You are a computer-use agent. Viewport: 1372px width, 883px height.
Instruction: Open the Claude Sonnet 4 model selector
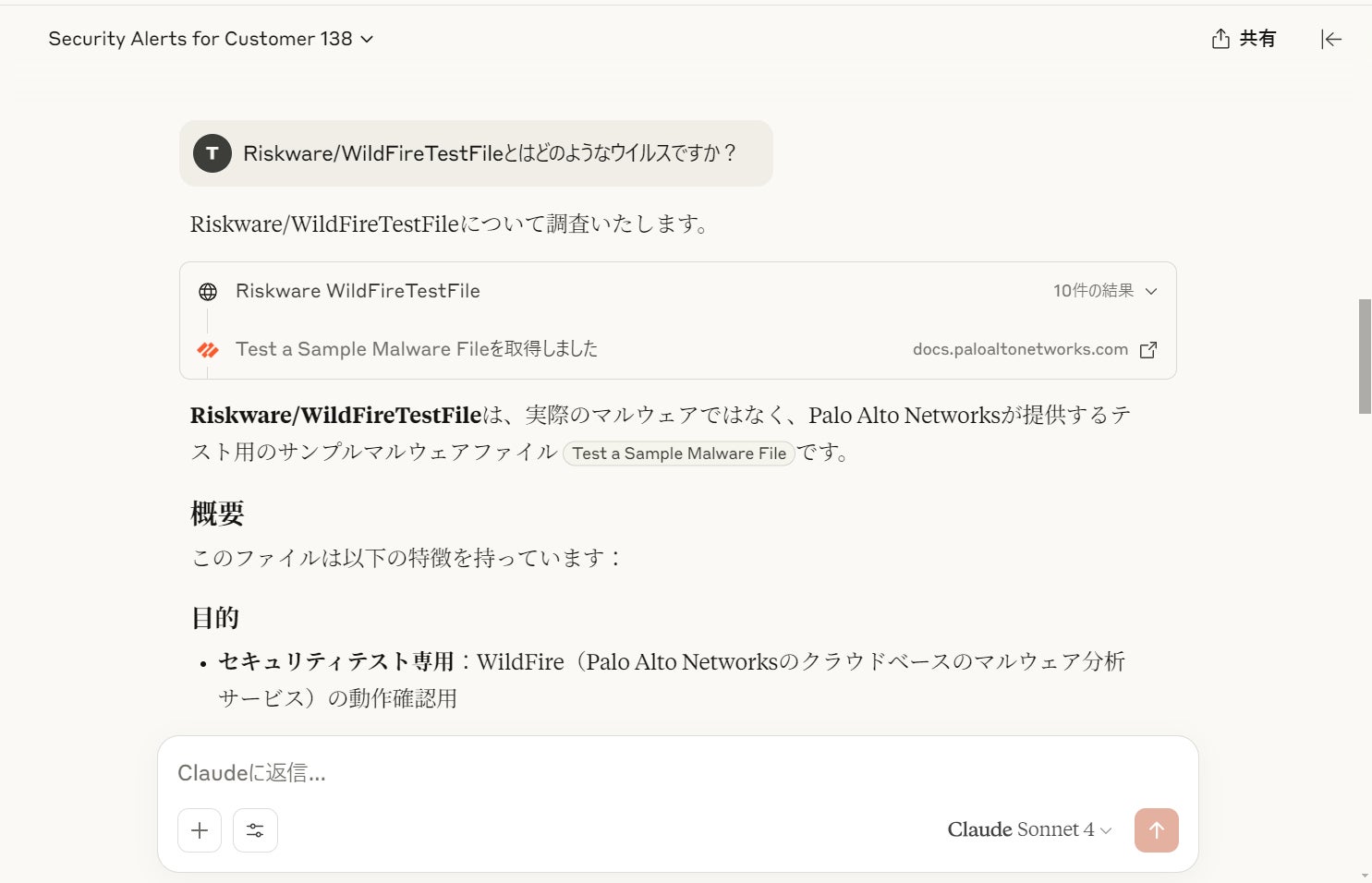[1029, 829]
